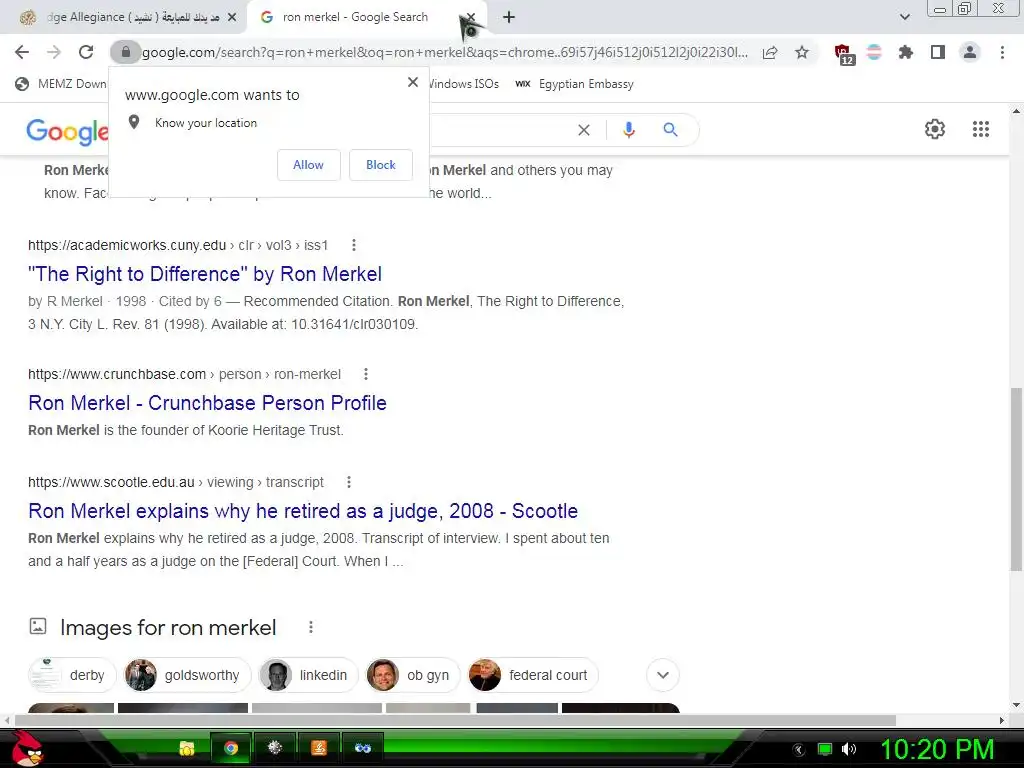Image resolution: width=1024 pixels, height=768 pixels.
Task: Open the striped circle extension icon
Action: tap(874, 52)
